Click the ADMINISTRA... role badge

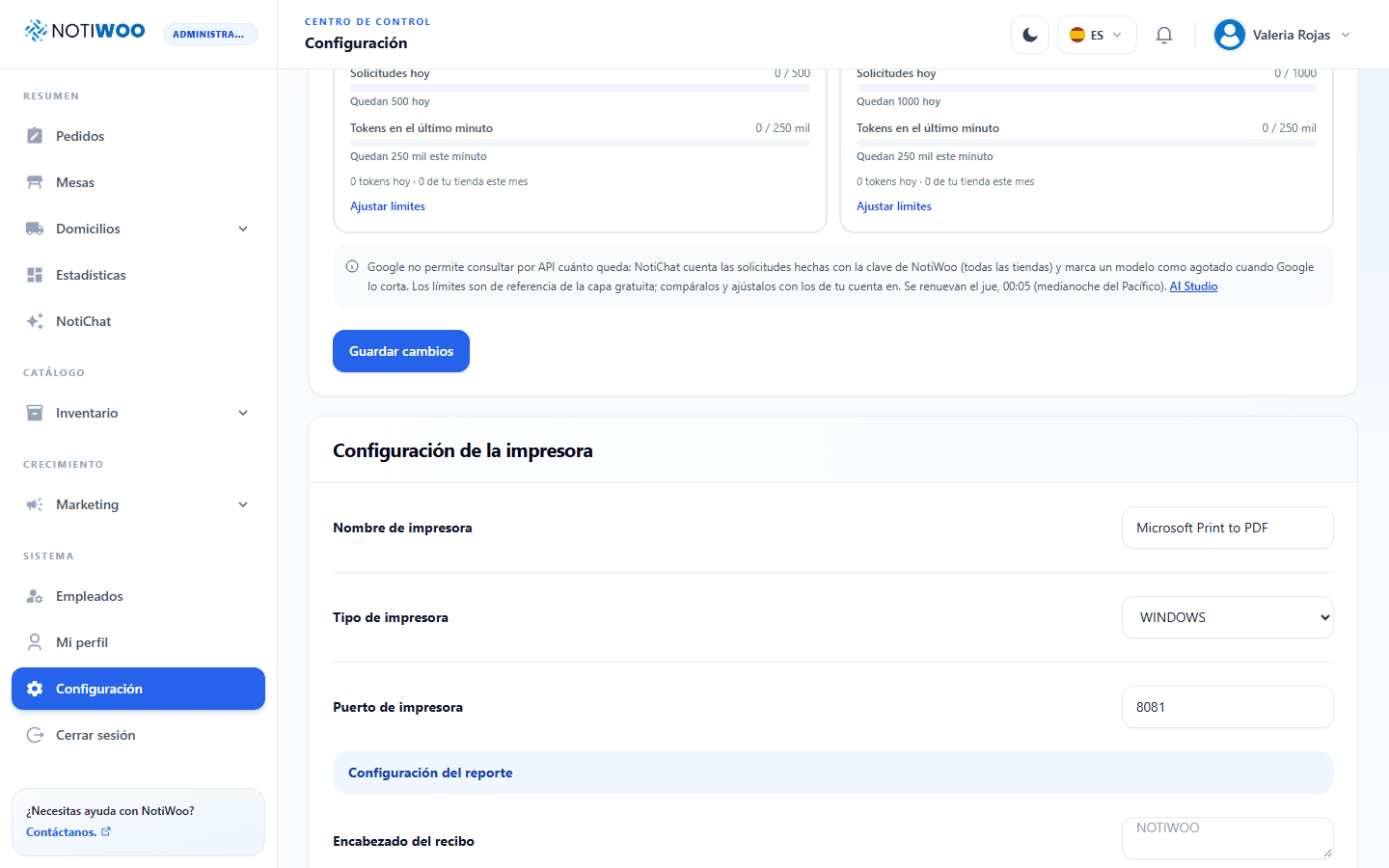click(x=210, y=35)
